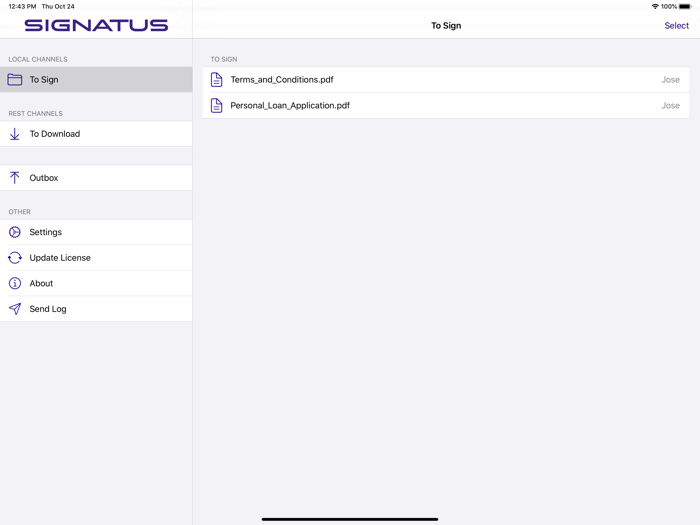Screen dimensions: 700x525
Task: Click the To Download arrow icon
Action: coord(15,134)
